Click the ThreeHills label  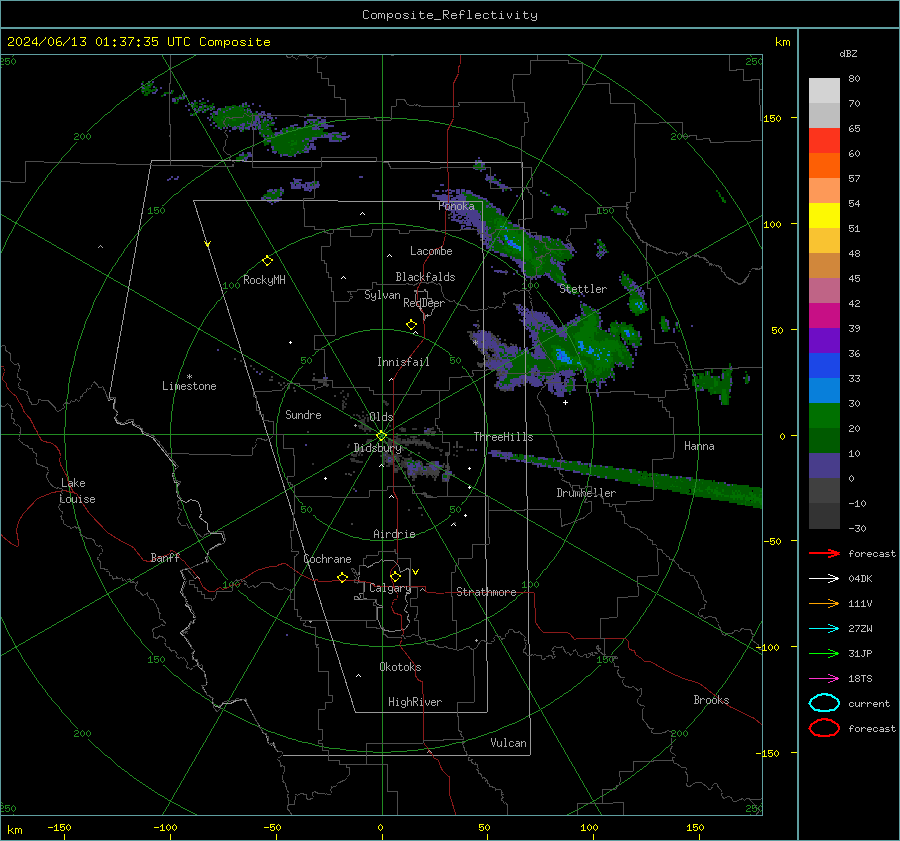click(x=503, y=437)
